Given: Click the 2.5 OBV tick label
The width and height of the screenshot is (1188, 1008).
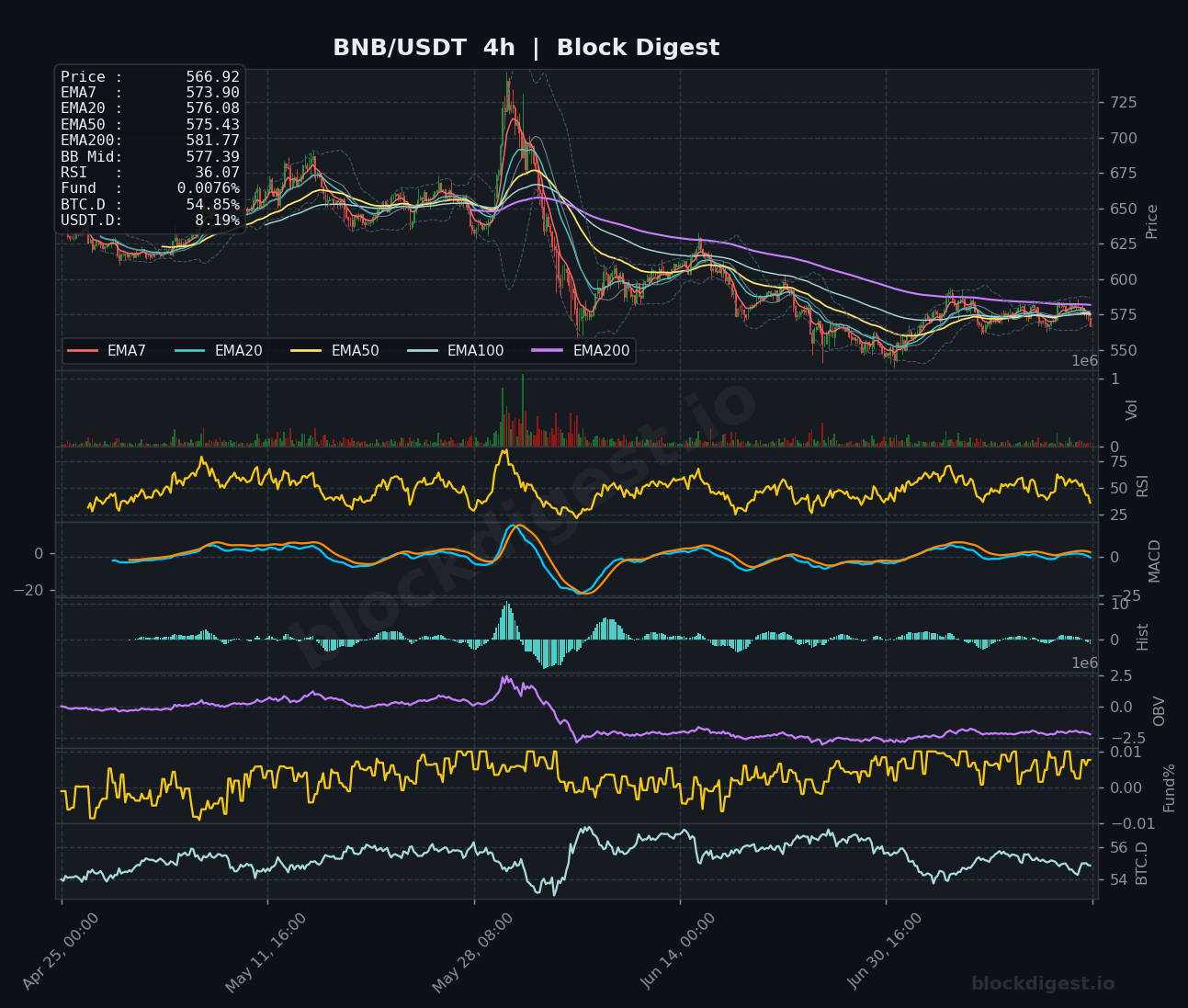Looking at the screenshot, I should coord(1122,676).
